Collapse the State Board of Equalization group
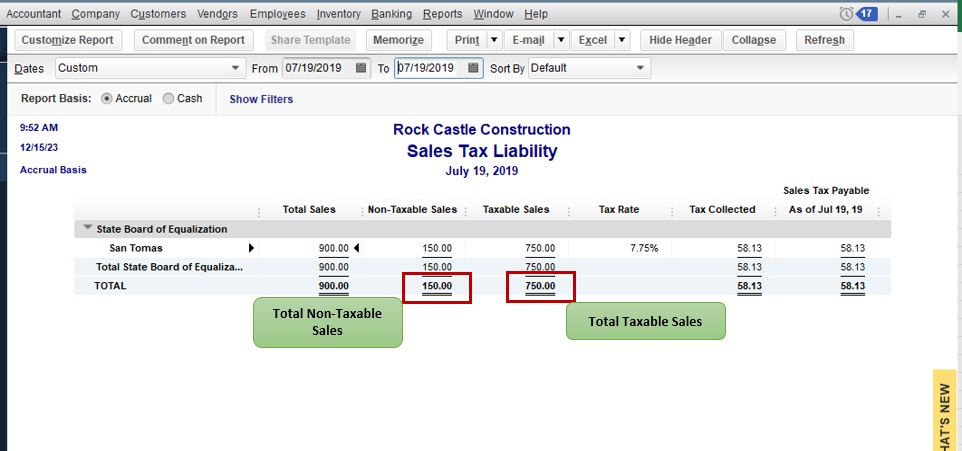The image size is (962, 451). [x=88, y=228]
